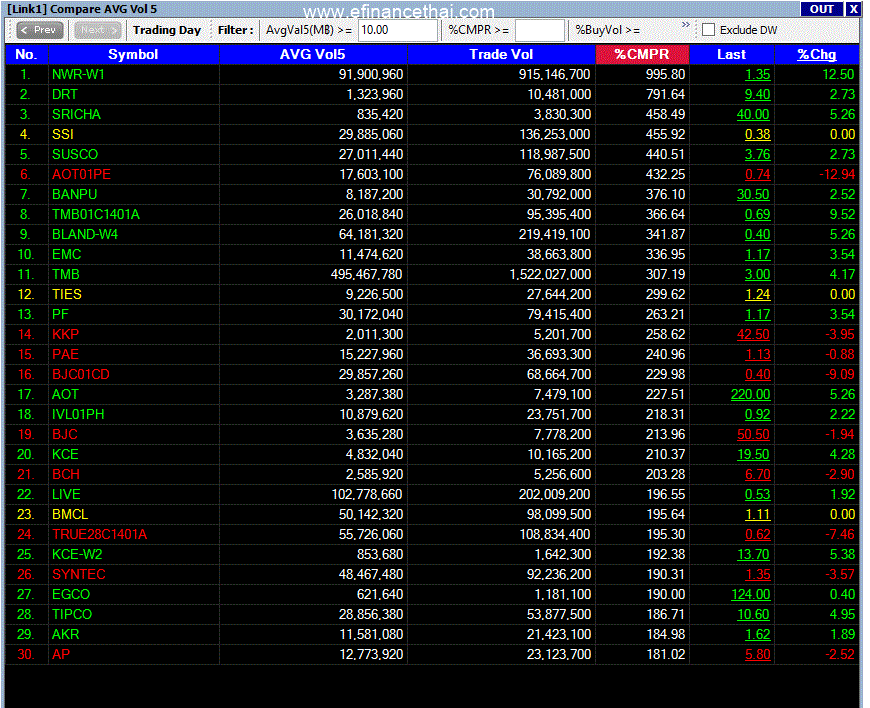Click last price 19.50 for KCE

pos(753,454)
